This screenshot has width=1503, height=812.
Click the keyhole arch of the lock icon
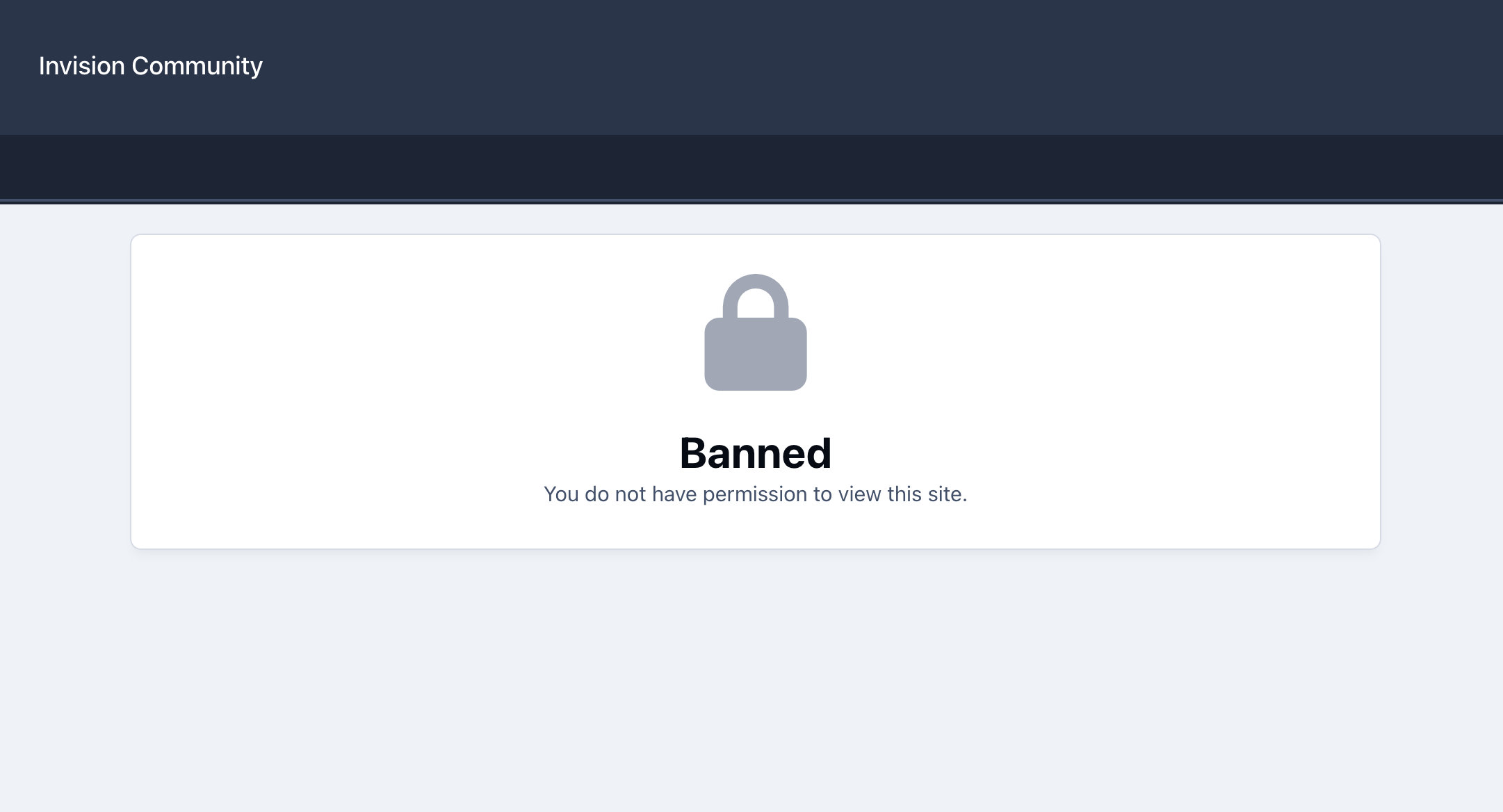pos(756,304)
